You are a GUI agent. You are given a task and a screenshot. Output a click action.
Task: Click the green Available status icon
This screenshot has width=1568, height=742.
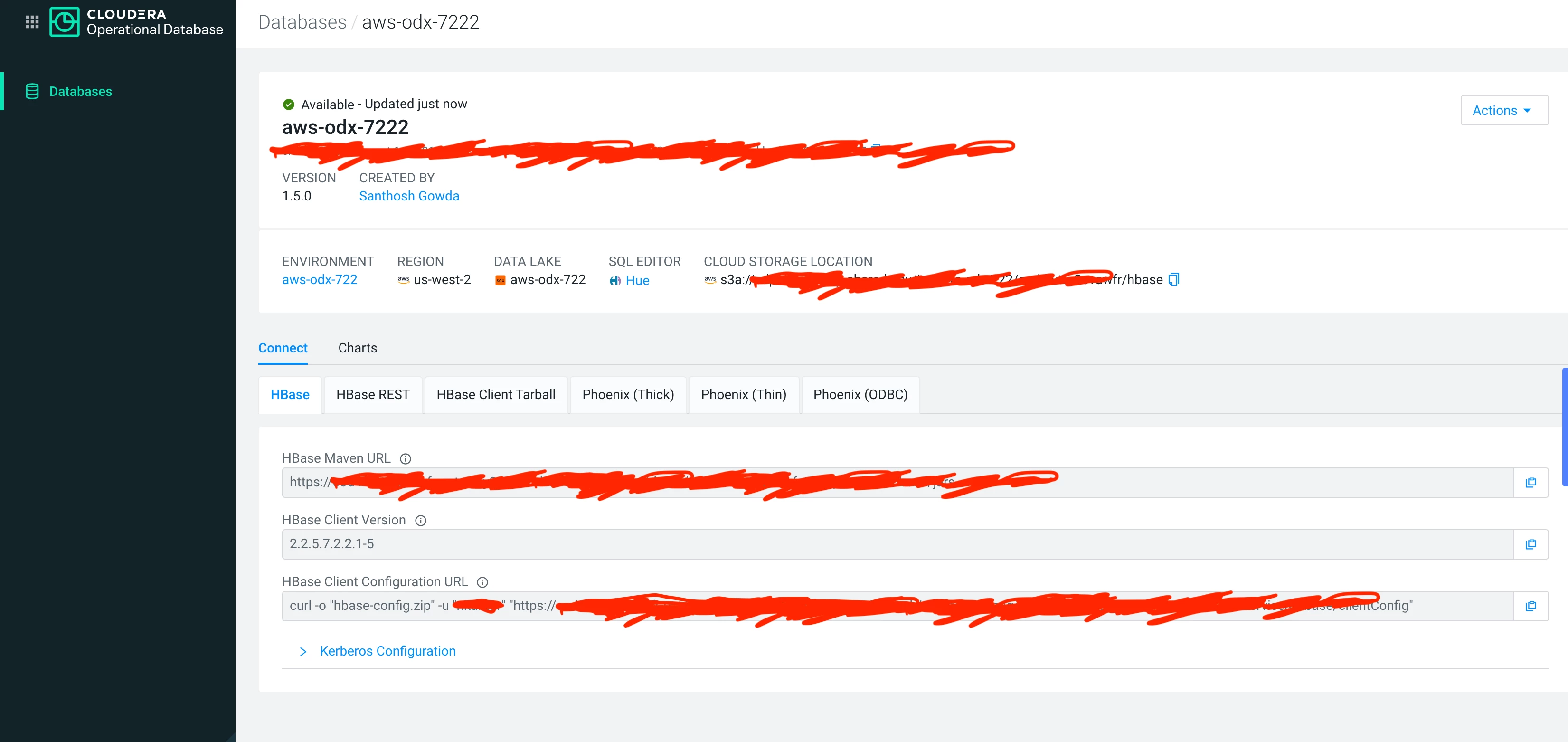pyautogui.click(x=289, y=104)
